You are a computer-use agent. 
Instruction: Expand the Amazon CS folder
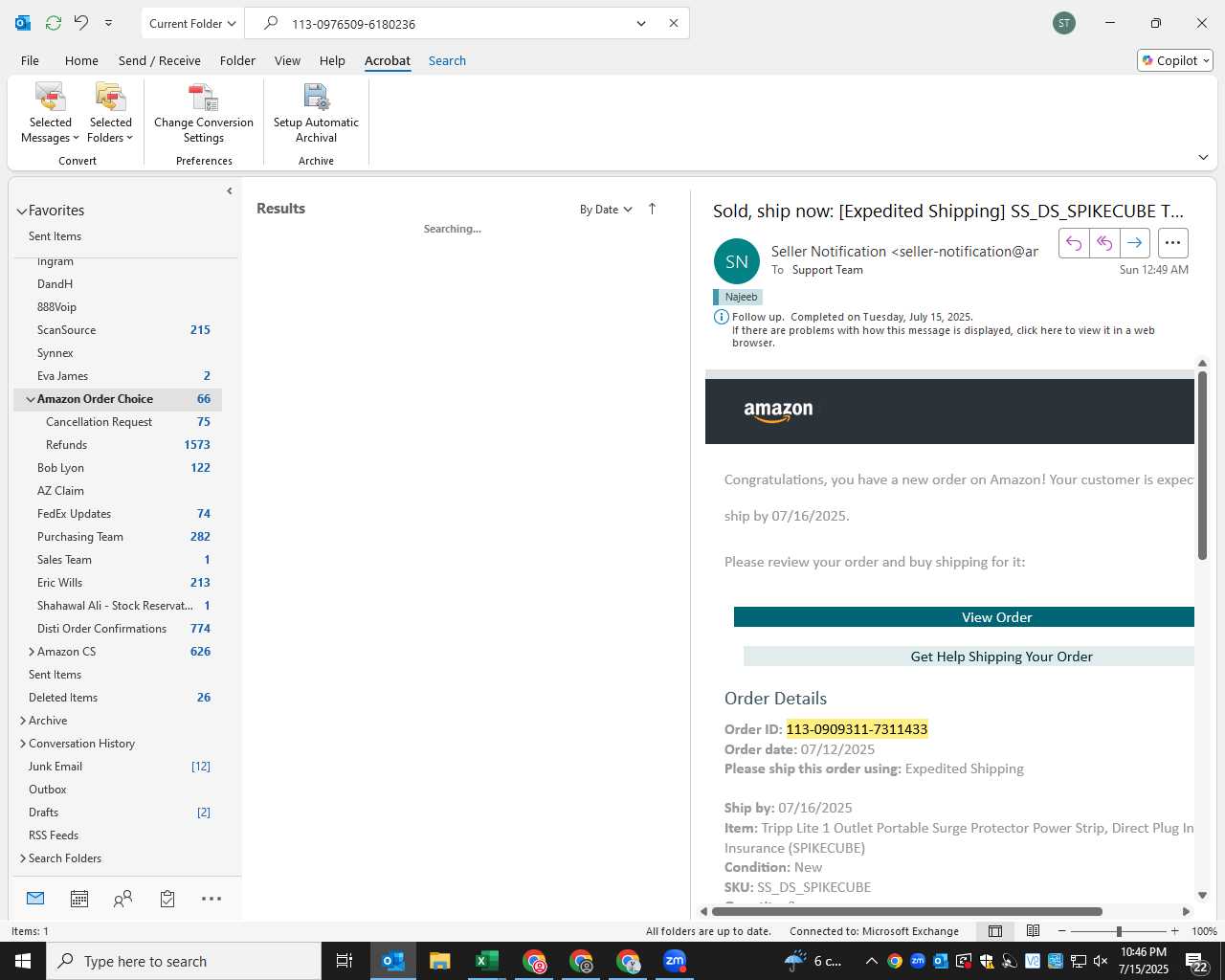(x=31, y=652)
